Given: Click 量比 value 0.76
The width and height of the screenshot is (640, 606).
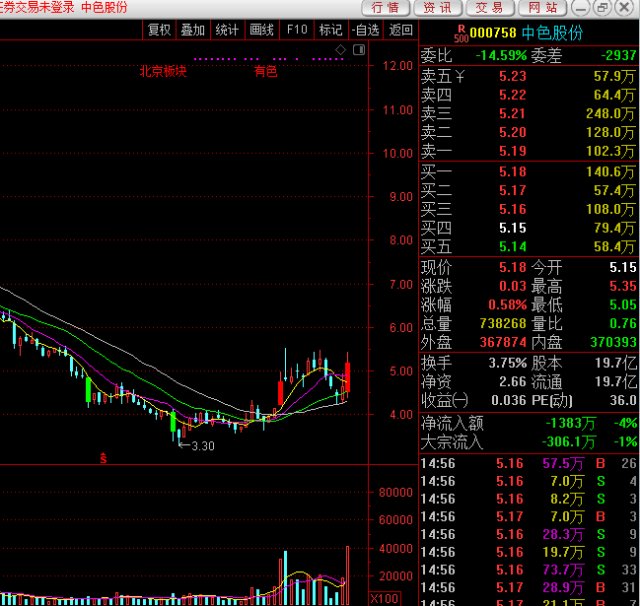Looking at the screenshot, I should 623,323.
